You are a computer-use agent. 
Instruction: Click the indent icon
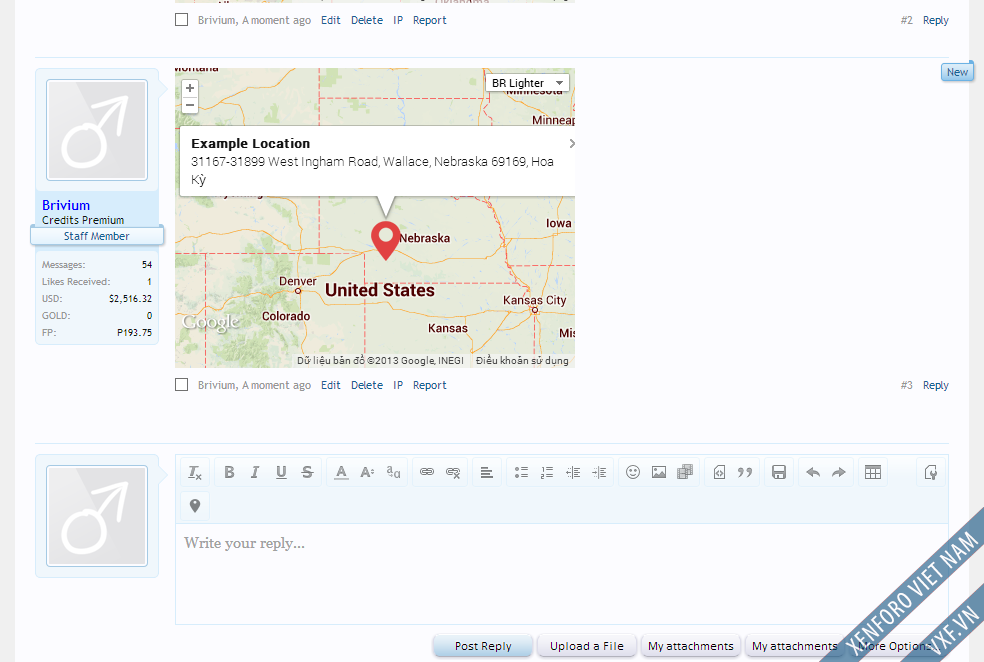point(599,472)
